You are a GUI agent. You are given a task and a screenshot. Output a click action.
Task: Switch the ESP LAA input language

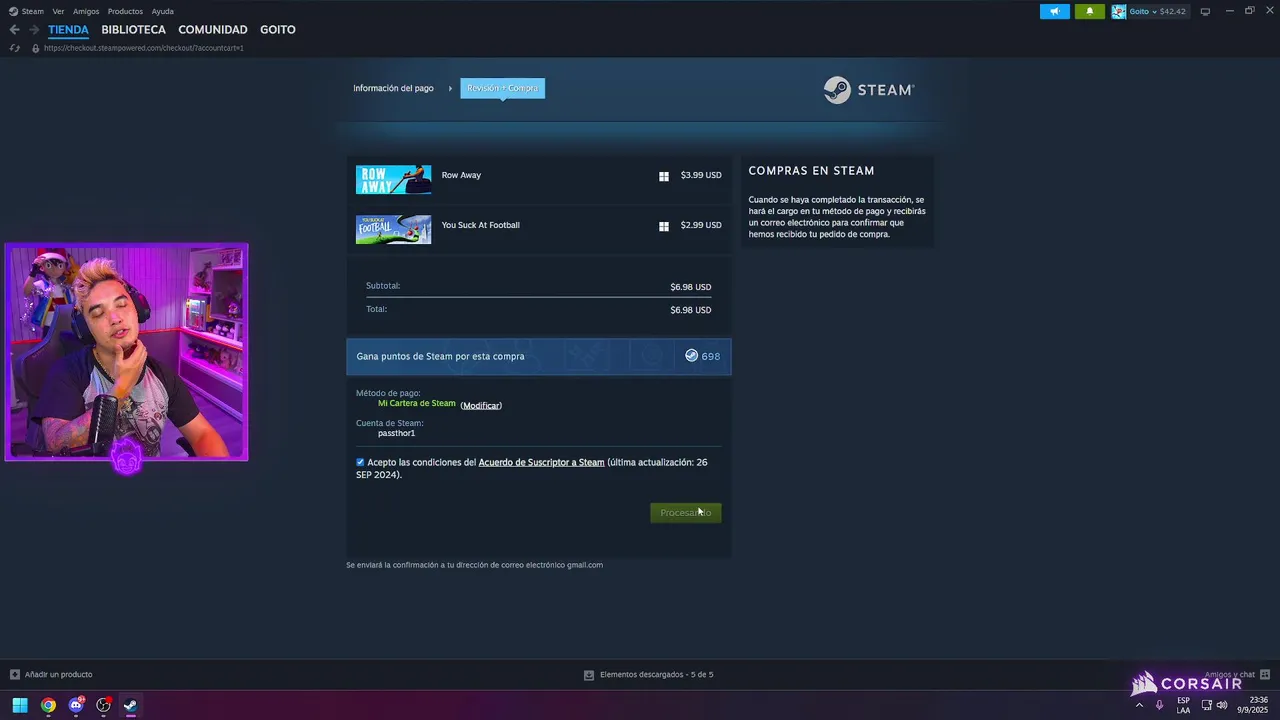(1183, 705)
